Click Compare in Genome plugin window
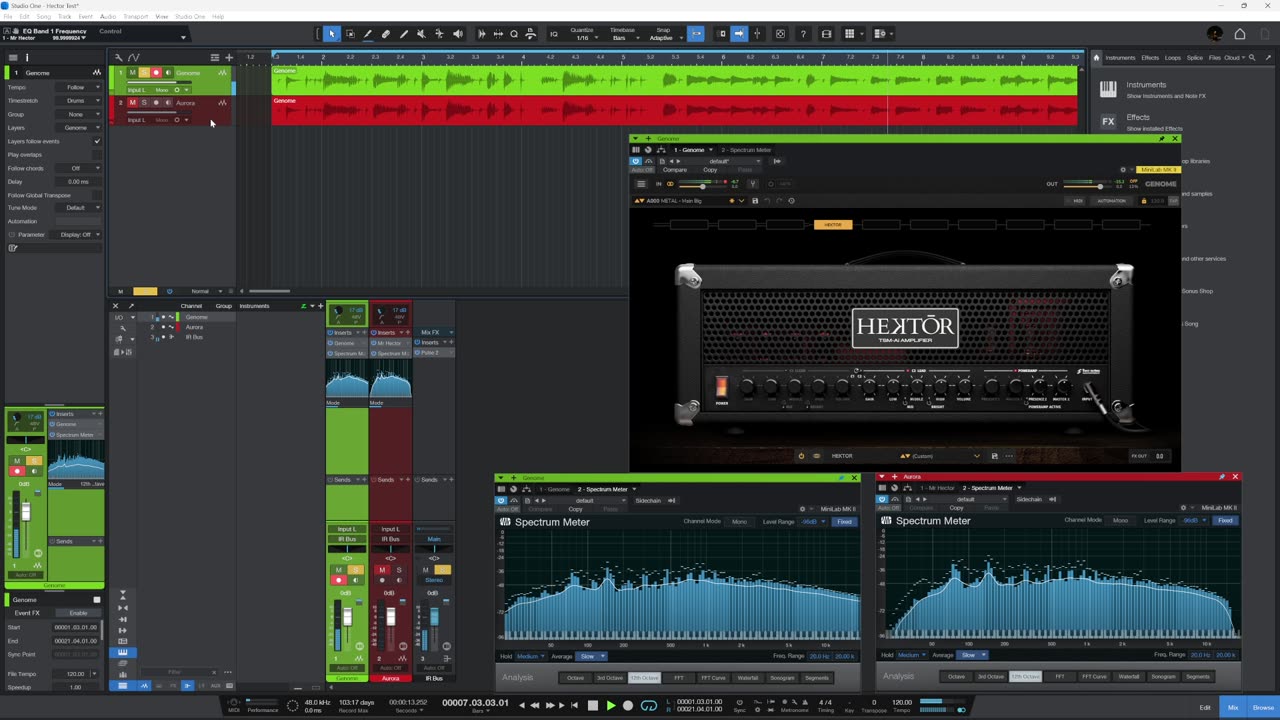Image resolution: width=1280 pixels, height=720 pixels. [x=675, y=170]
